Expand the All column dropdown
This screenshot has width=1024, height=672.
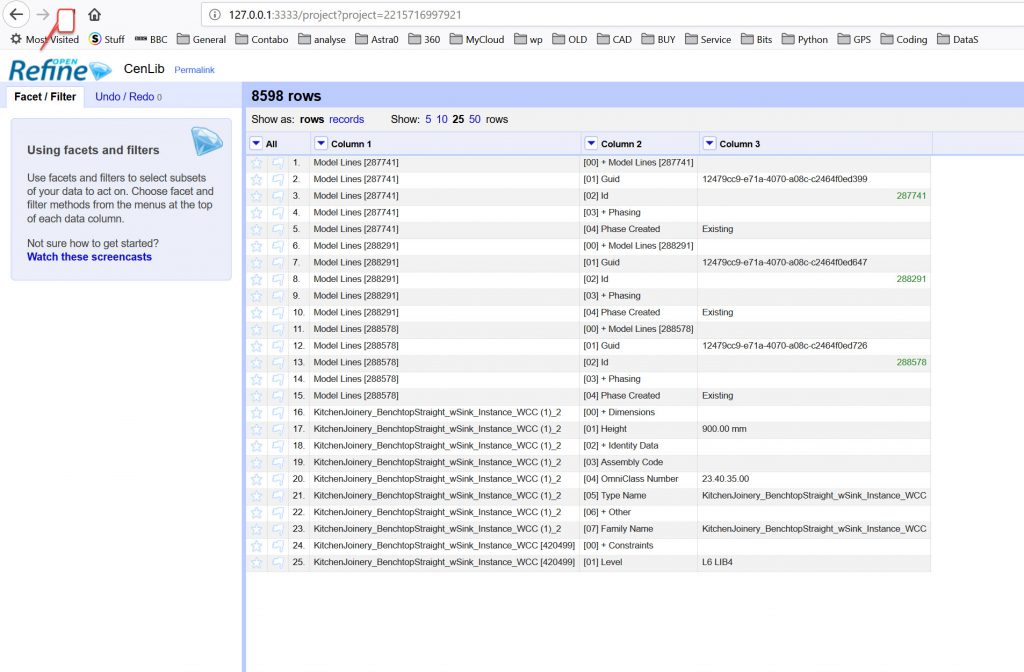click(x=256, y=144)
